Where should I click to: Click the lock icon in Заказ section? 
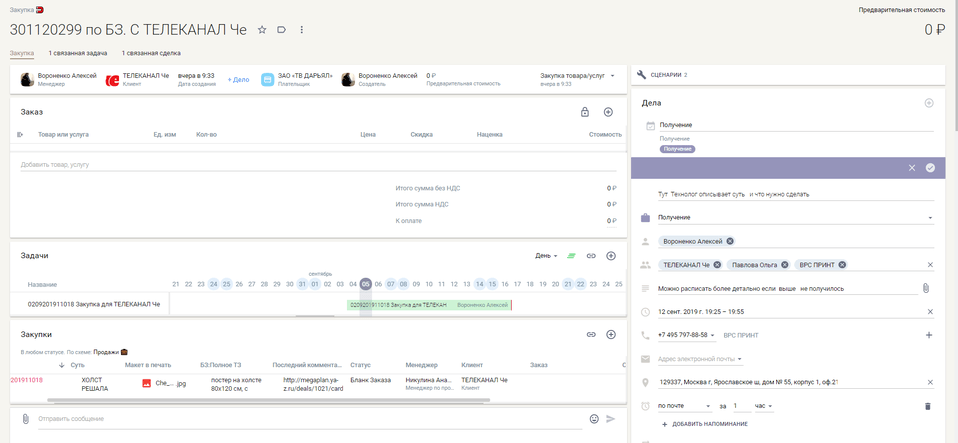[x=585, y=112]
